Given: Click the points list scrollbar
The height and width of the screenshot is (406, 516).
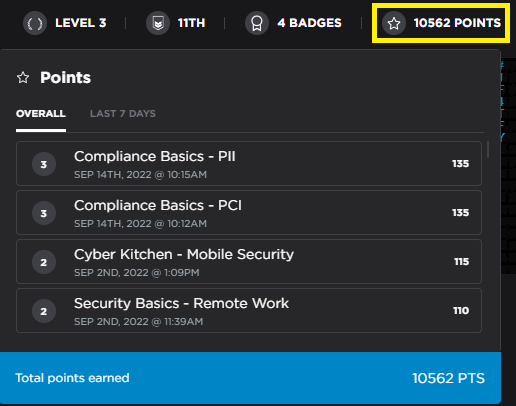Looking at the screenshot, I should point(488,150).
